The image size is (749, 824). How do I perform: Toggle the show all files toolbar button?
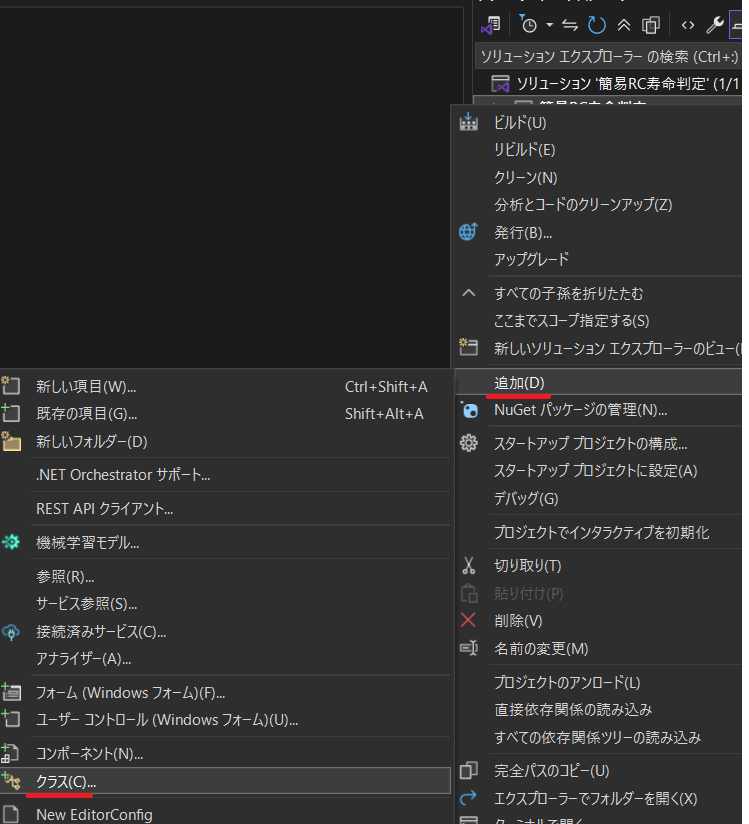click(x=651, y=25)
